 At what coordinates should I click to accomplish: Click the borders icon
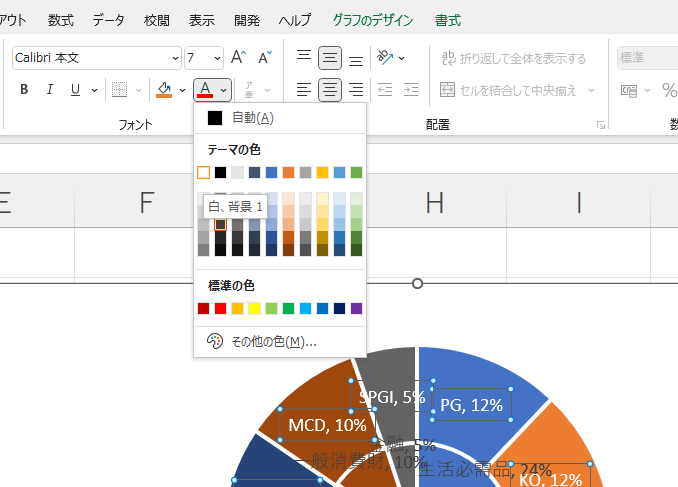tap(119, 90)
